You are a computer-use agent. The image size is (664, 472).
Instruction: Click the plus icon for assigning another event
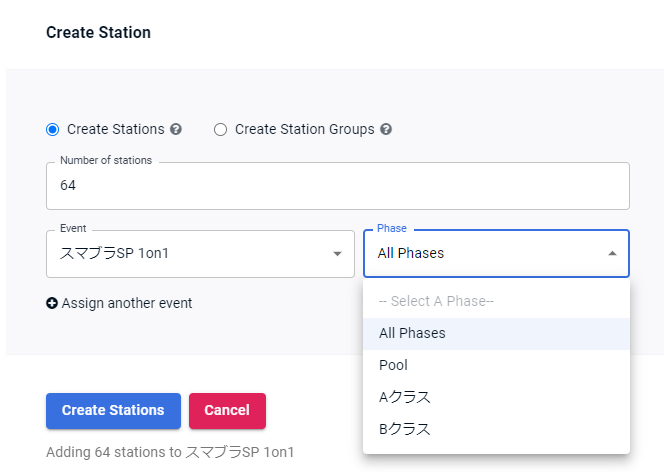click(52, 303)
